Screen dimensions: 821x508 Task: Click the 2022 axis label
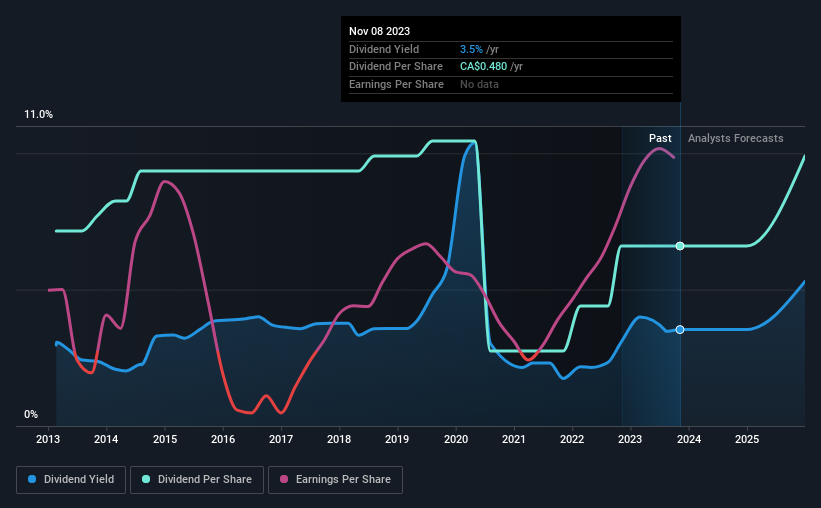tap(572, 439)
